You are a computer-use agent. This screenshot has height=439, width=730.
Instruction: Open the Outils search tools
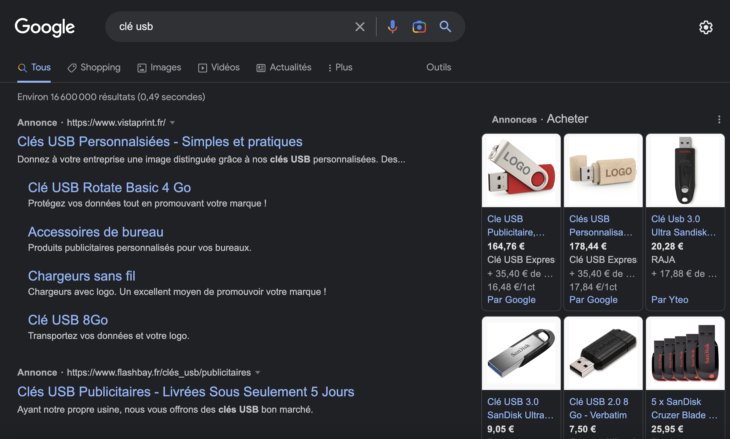pyautogui.click(x=439, y=68)
